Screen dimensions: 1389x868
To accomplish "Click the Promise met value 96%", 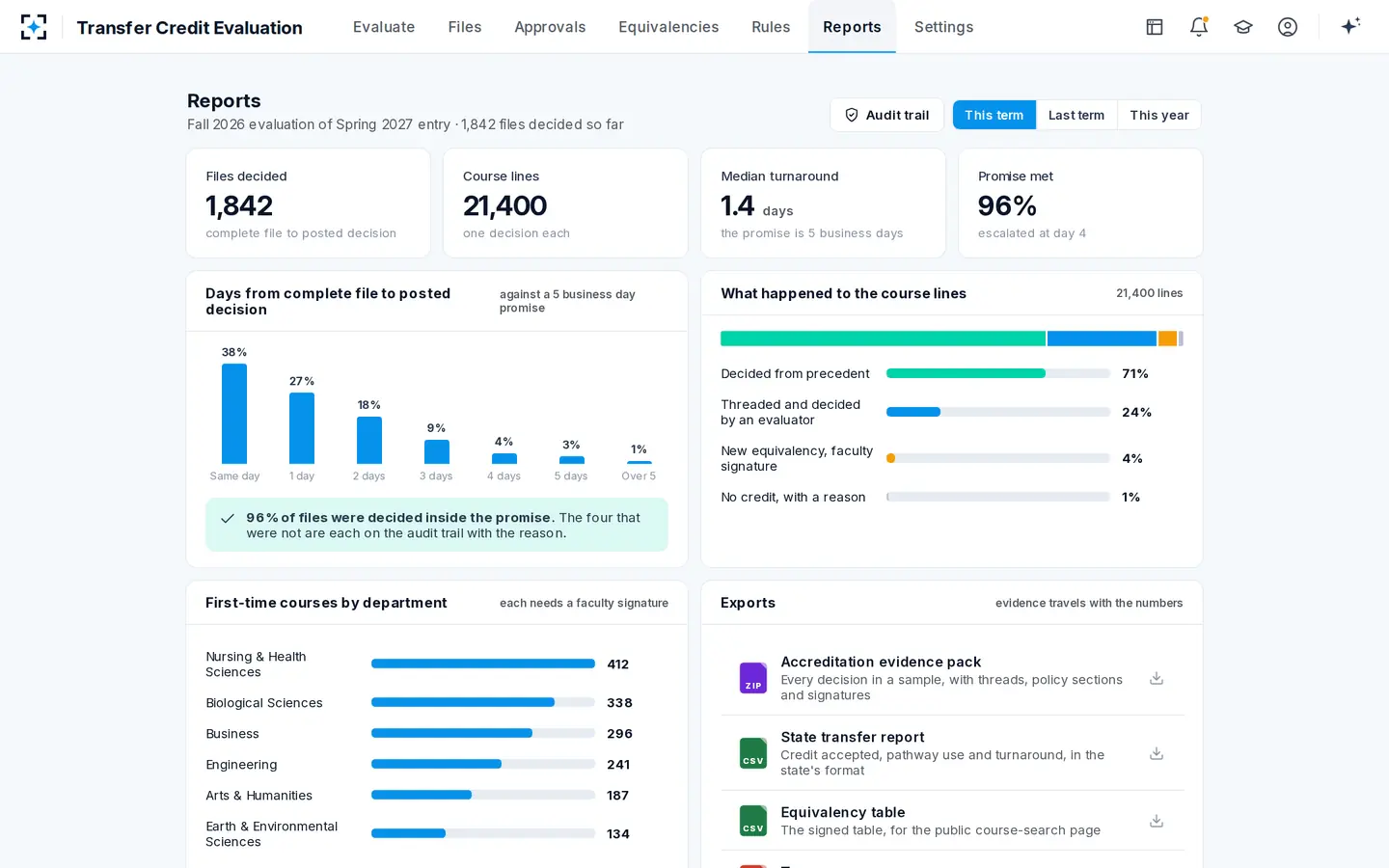I will pos(1007,205).
